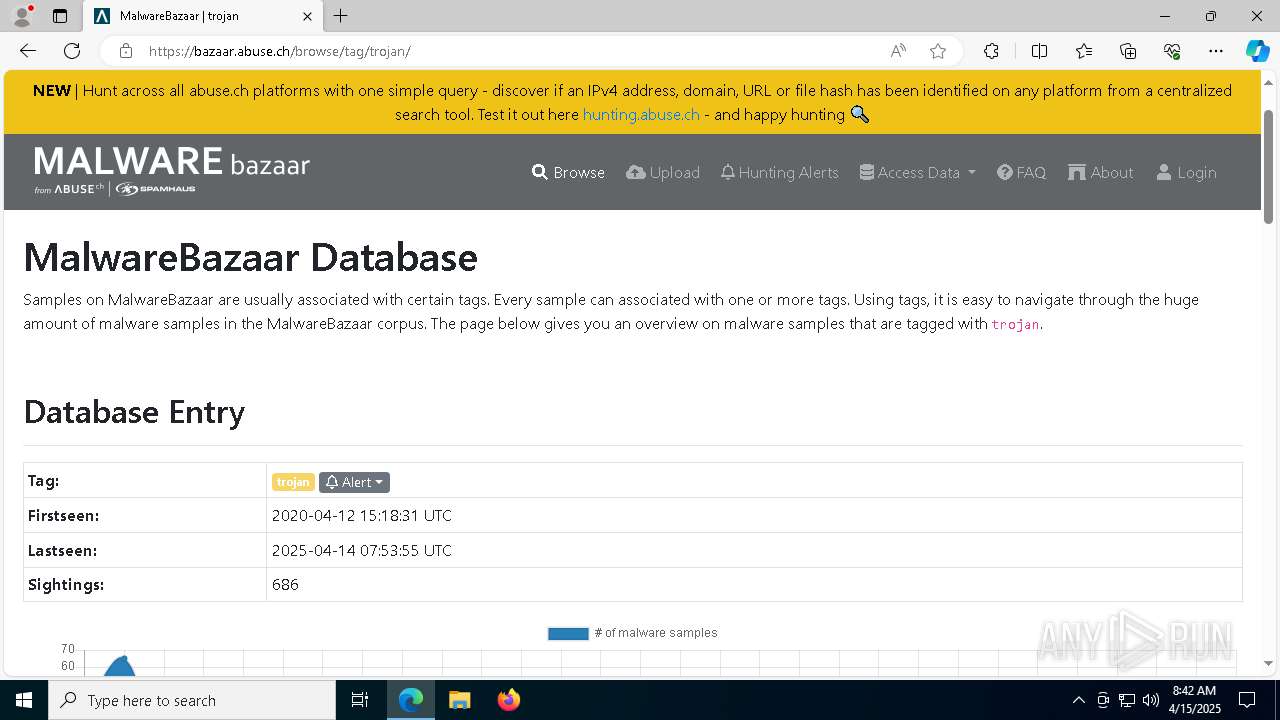This screenshot has height=720, width=1280.
Task: Toggle the '# of malware samples' legend swatch
Action: (x=568, y=633)
